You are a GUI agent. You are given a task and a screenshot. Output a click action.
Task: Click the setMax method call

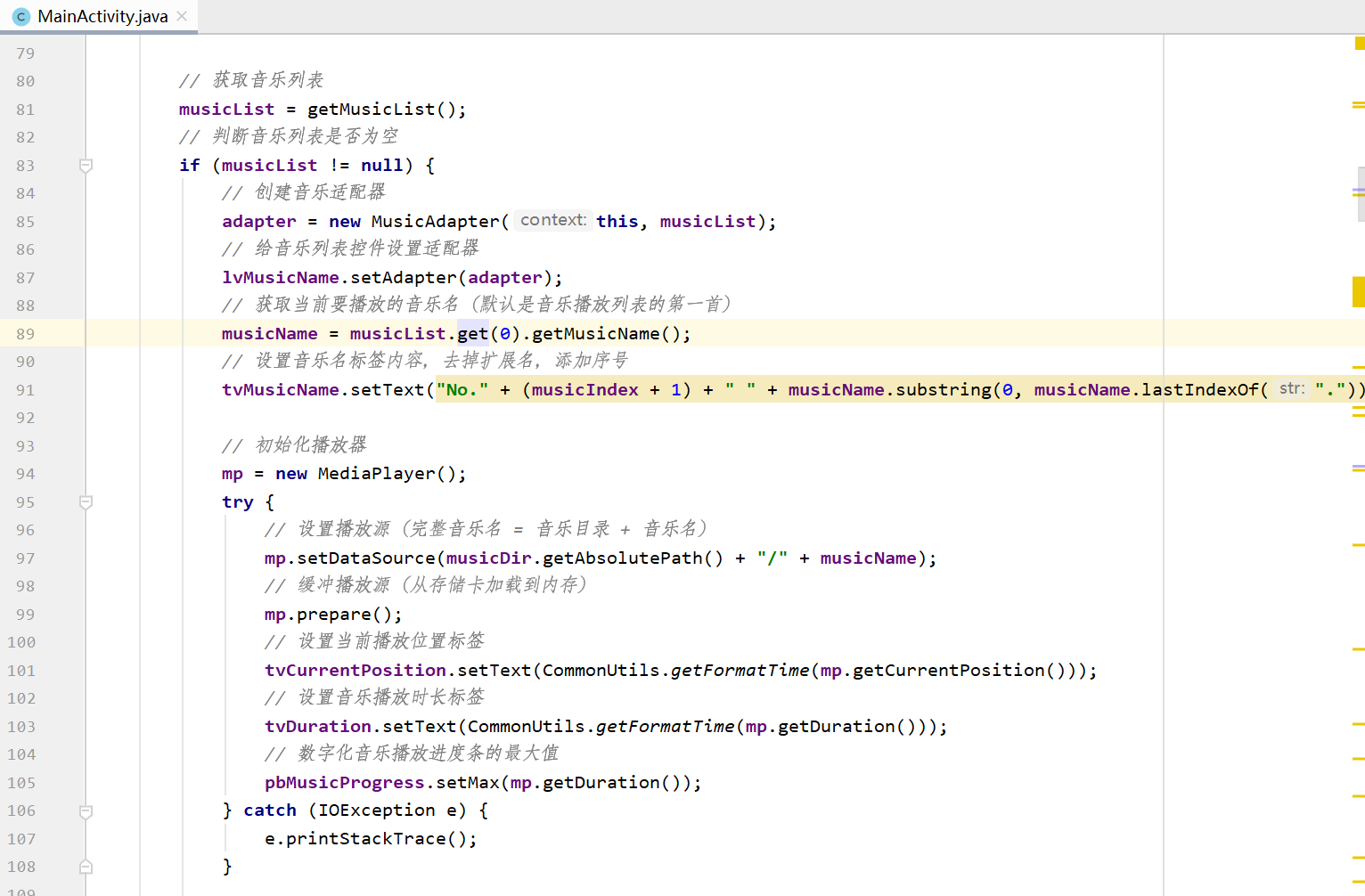(468, 783)
